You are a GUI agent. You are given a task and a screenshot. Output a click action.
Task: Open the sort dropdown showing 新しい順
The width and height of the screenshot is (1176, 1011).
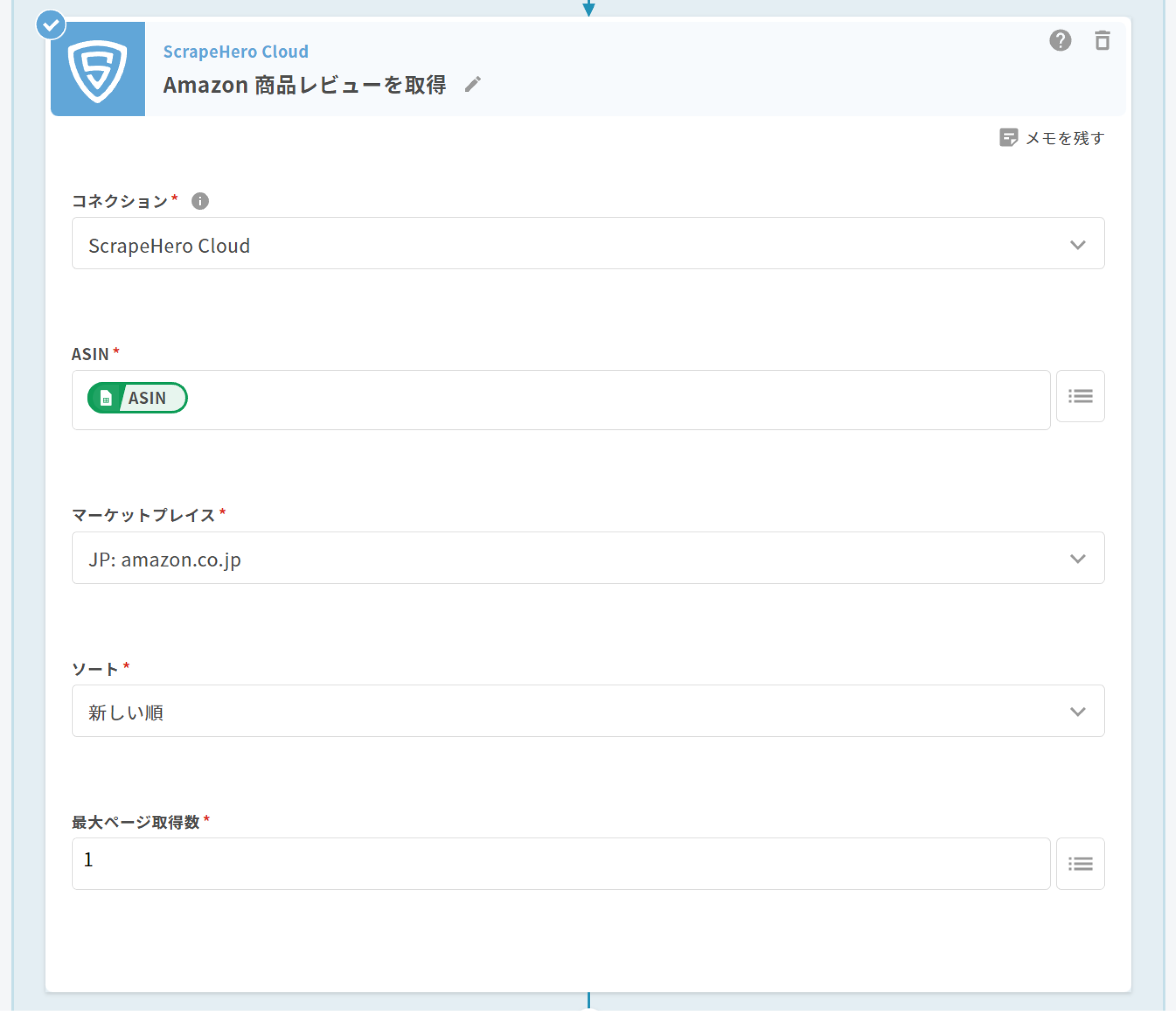588,711
